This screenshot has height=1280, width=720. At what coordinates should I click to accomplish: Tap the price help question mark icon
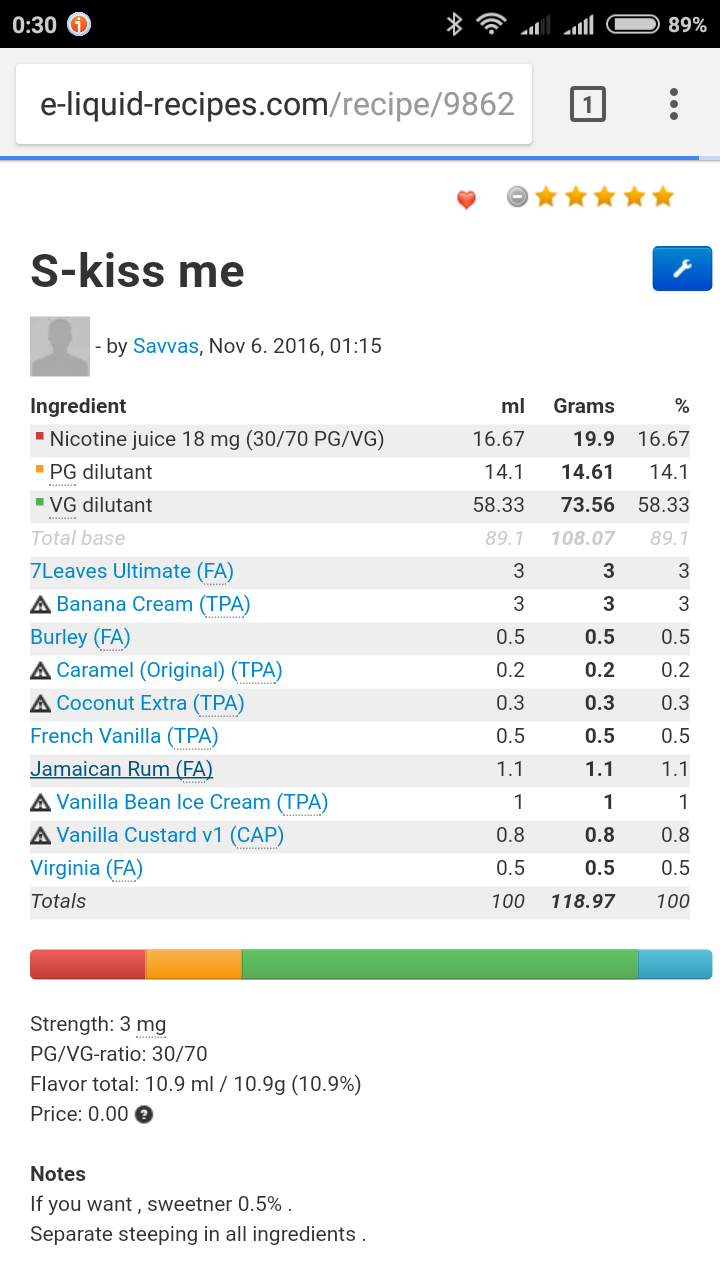click(144, 1114)
